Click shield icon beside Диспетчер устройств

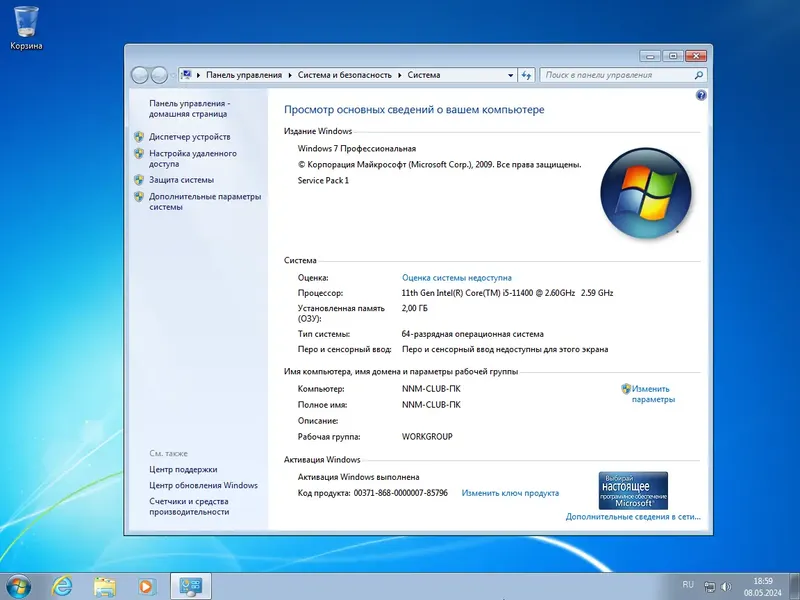[139, 137]
